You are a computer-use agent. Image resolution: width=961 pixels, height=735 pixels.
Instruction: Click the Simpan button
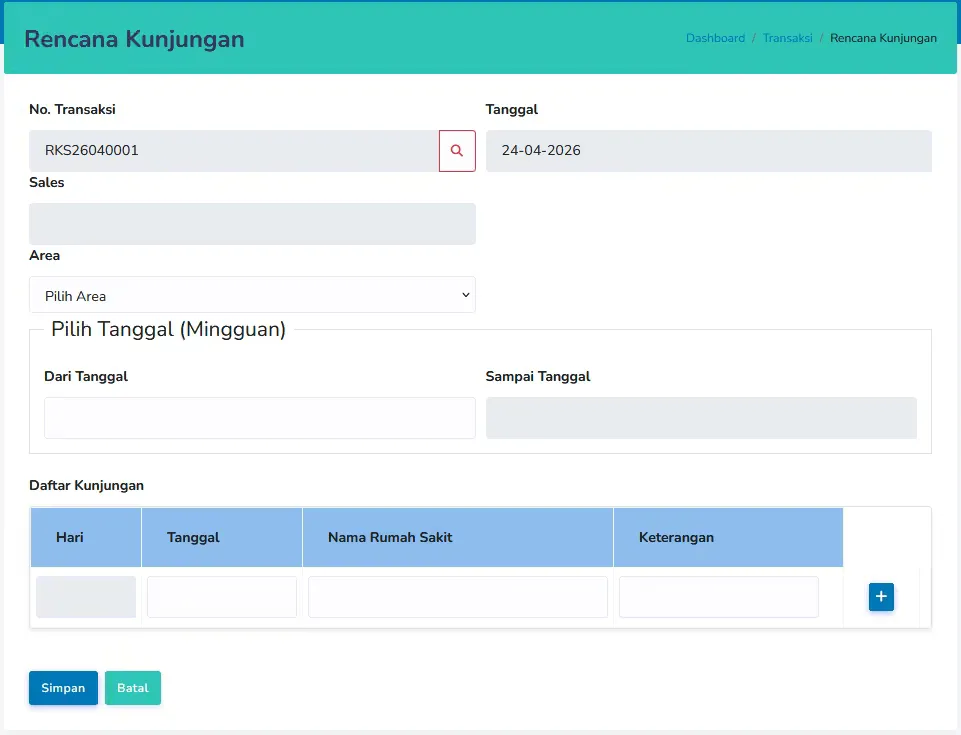(63, 688)
